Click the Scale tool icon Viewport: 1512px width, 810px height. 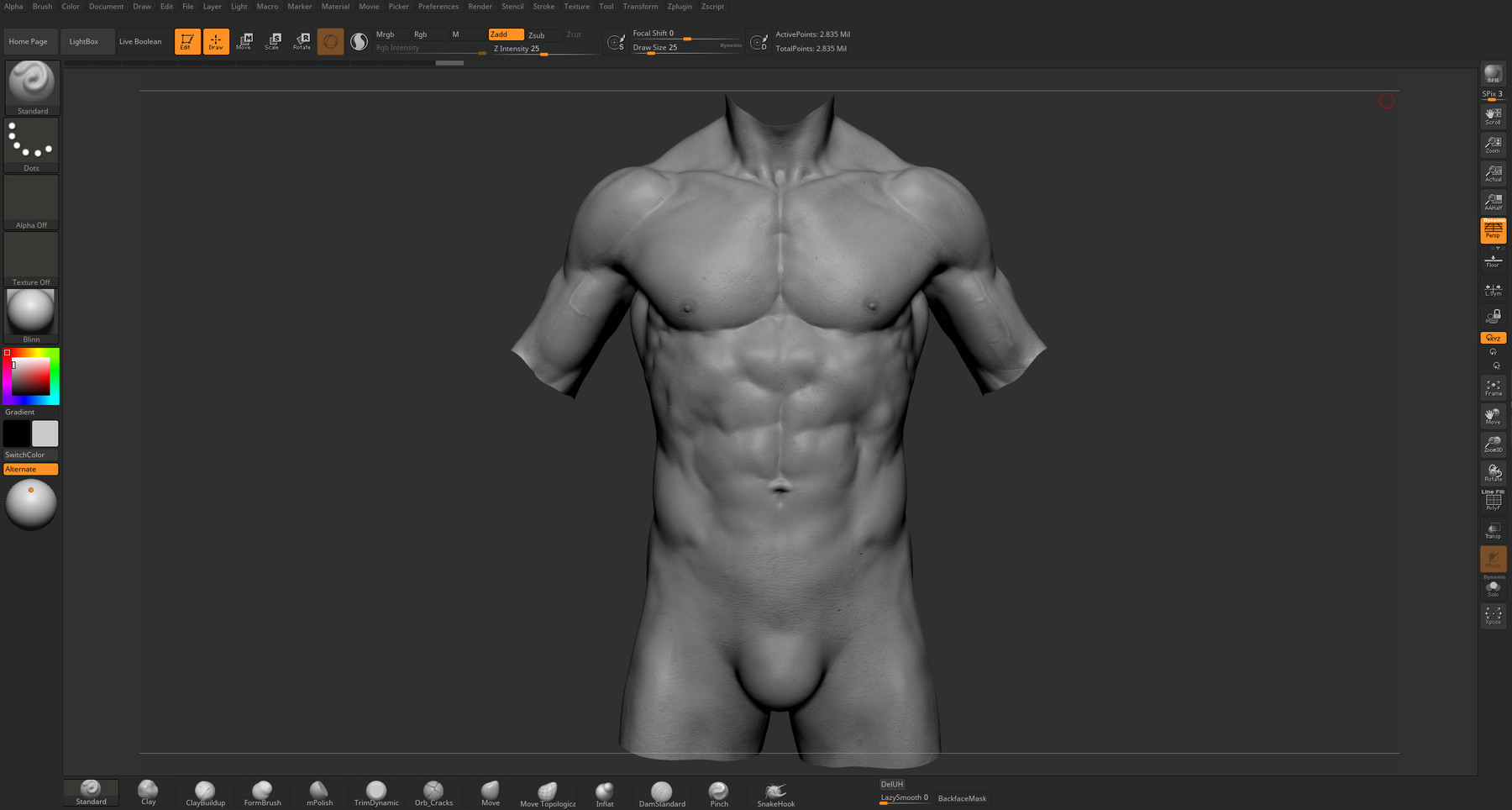pyautogui.click(x=273, y=41)
